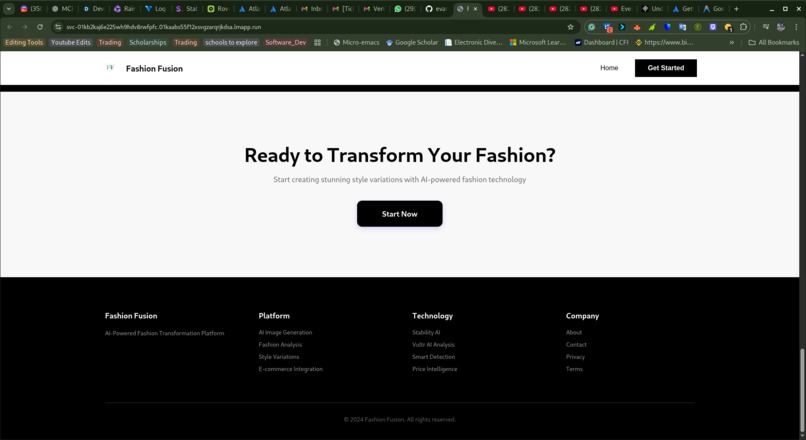
Task: Switch to the WhatsApp tab
Action: pos(405,9)
